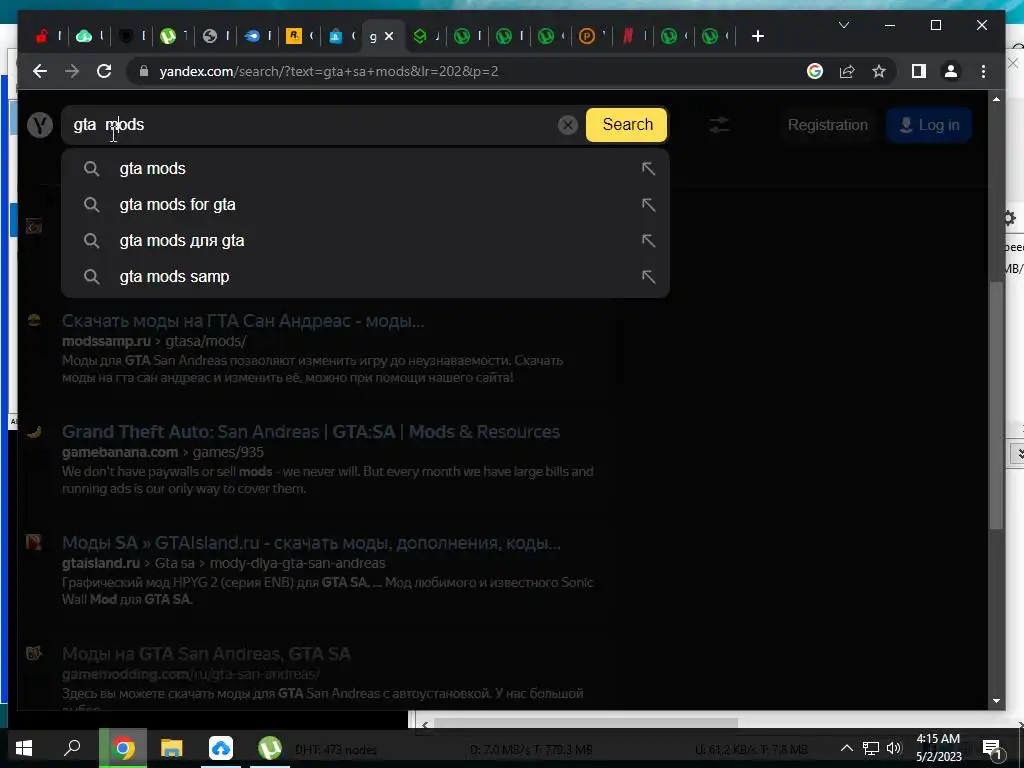Click the modssamp.ru site address

tap(106, 341)
